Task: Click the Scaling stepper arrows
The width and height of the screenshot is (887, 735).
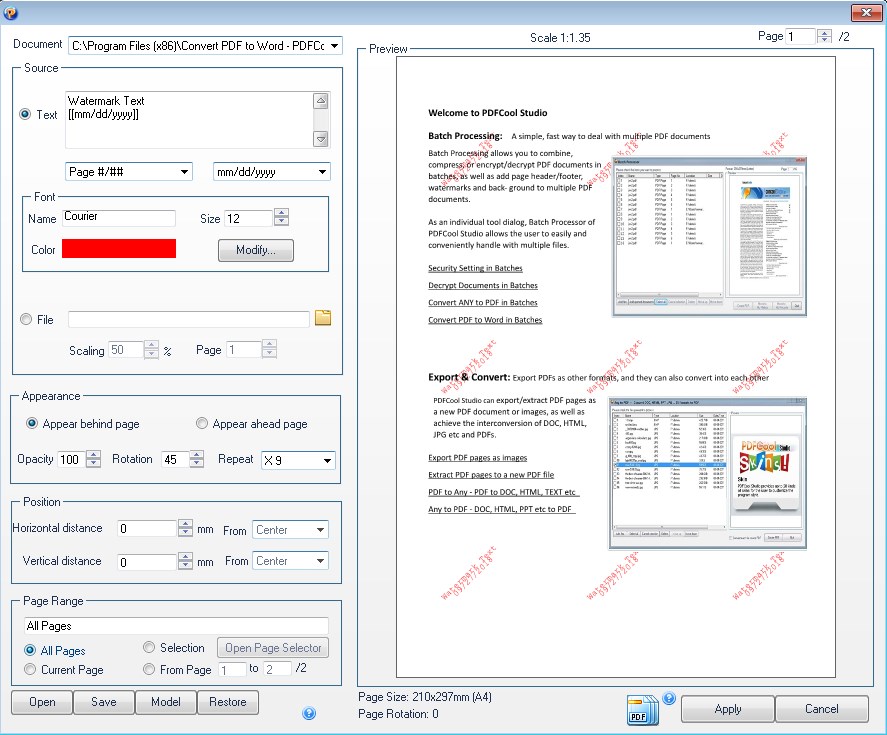Action: tap(151, 350)
